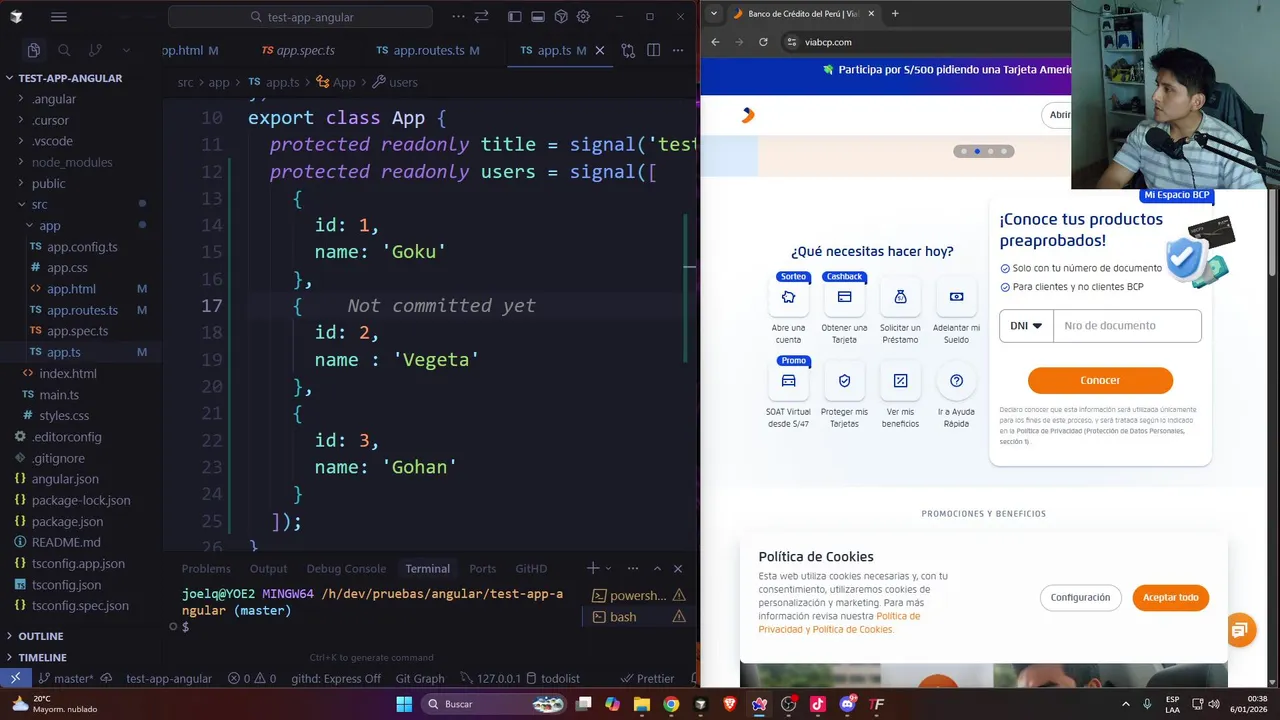Click the errors and warnings count in status bar
This screenshot has height=720, width=1280.
point(252,678)
